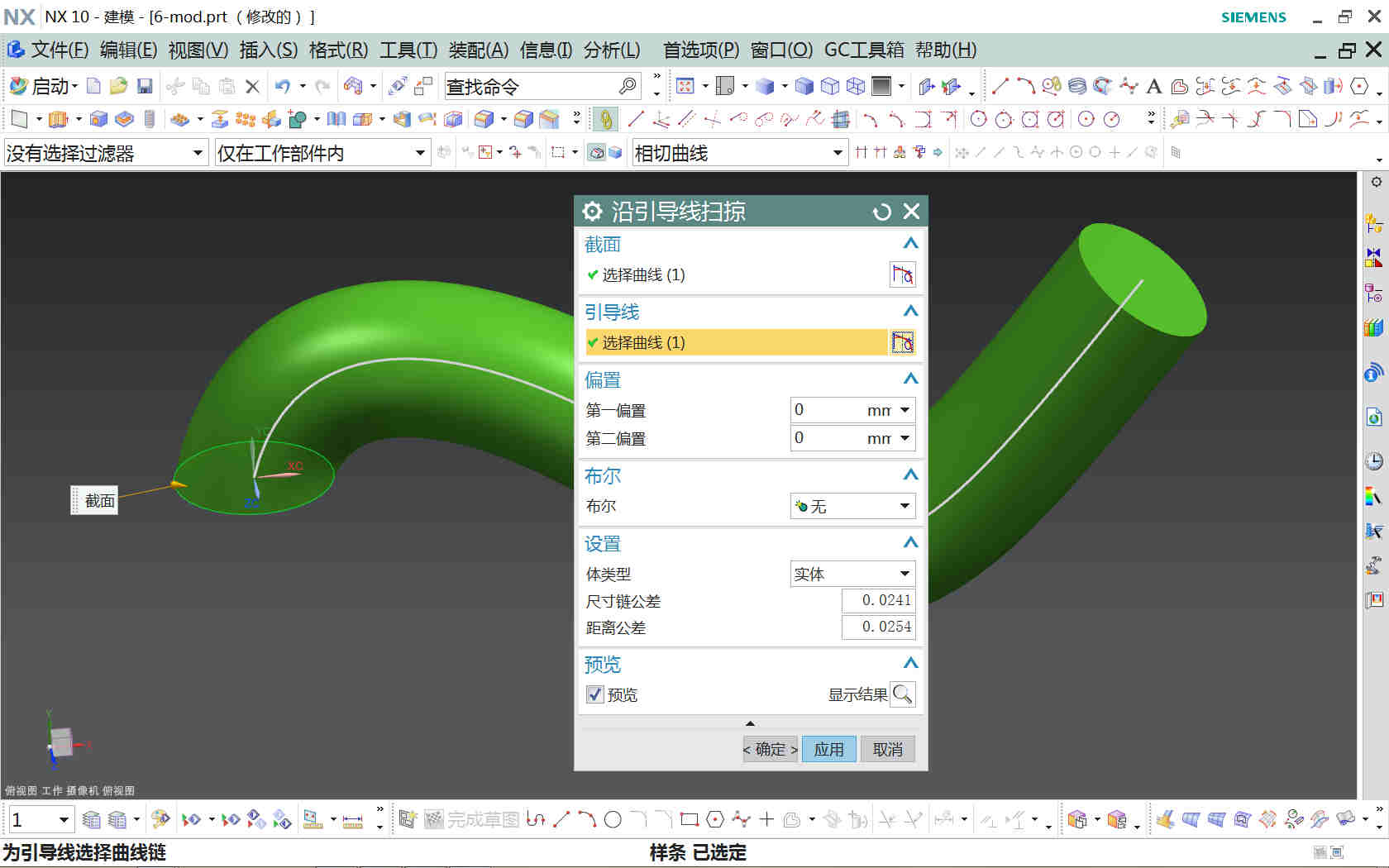This screenshot has height=868, width=1389.
Task: Collapse the 引导线 section
Action: (910, 312)
